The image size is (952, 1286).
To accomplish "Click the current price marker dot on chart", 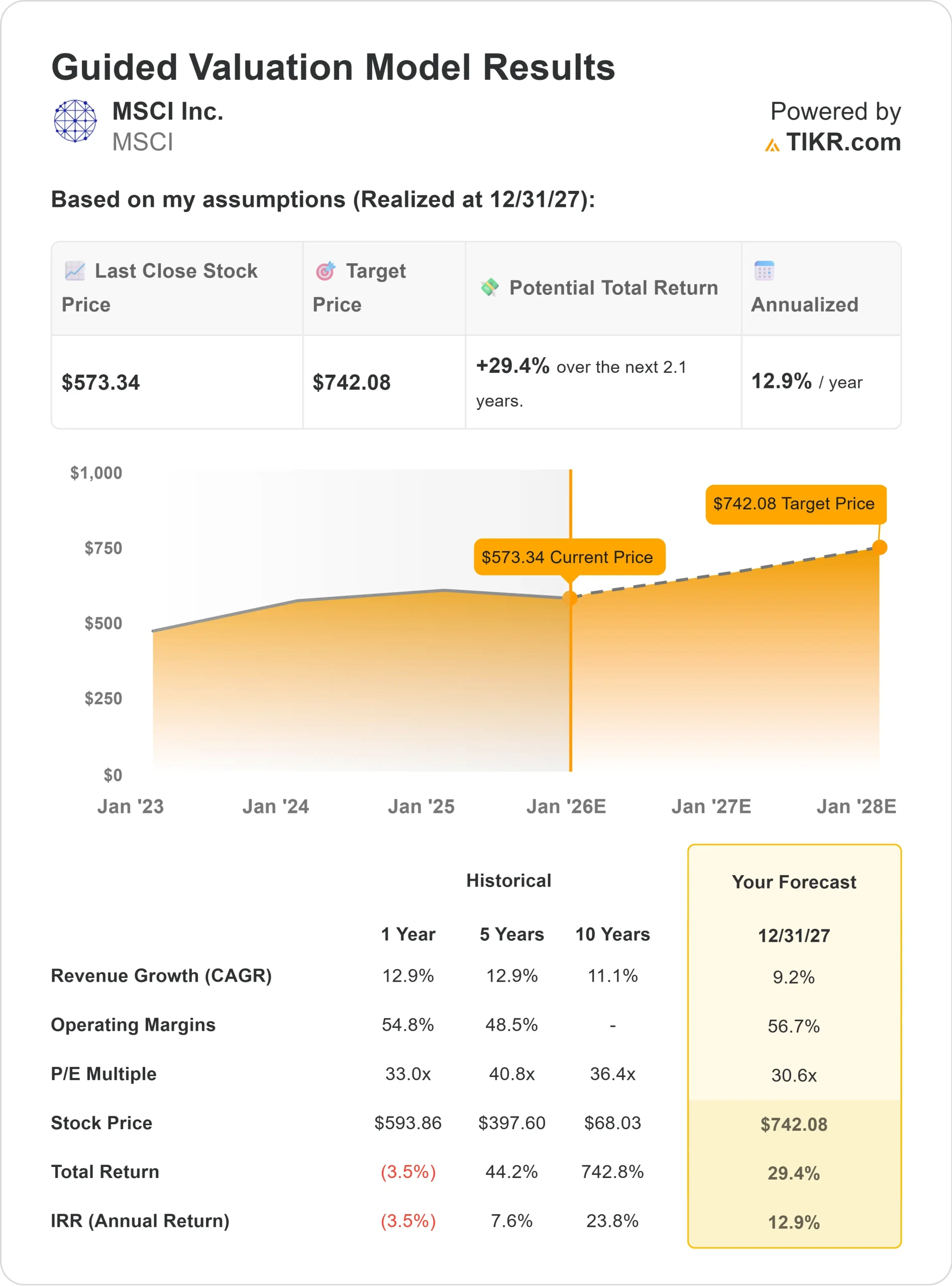I will 570,598.
